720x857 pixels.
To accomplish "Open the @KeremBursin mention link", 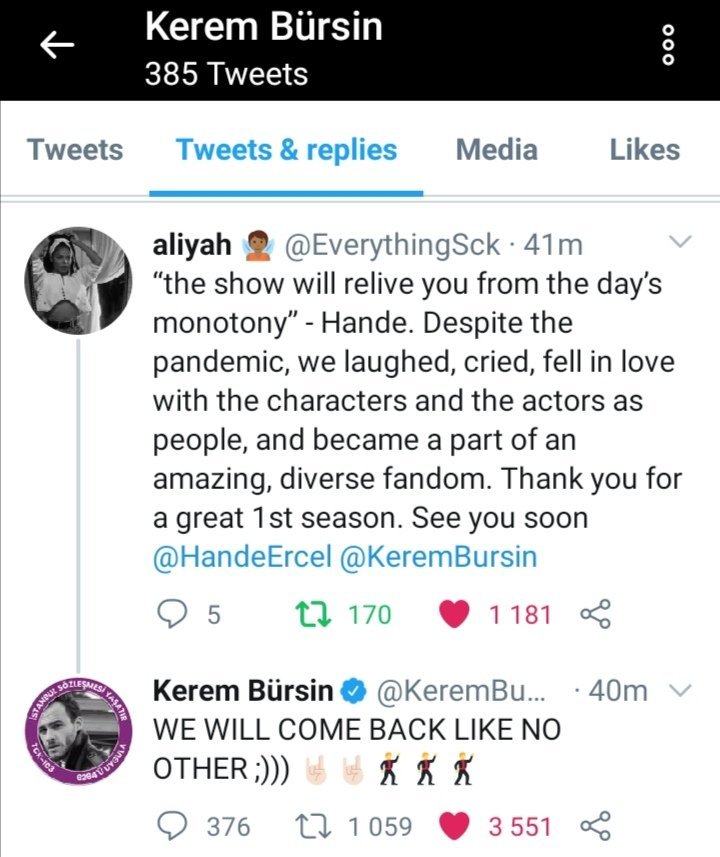I will (x=438, y=557).
